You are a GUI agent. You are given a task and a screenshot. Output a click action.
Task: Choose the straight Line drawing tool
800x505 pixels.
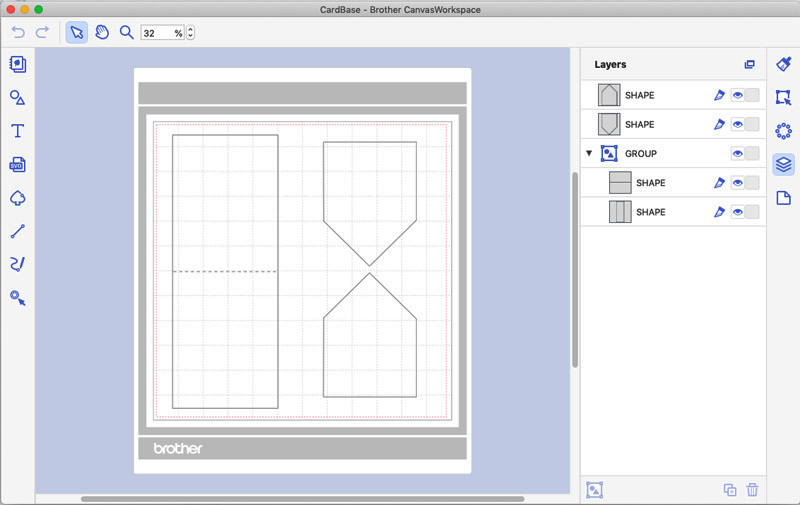(17, 232)
